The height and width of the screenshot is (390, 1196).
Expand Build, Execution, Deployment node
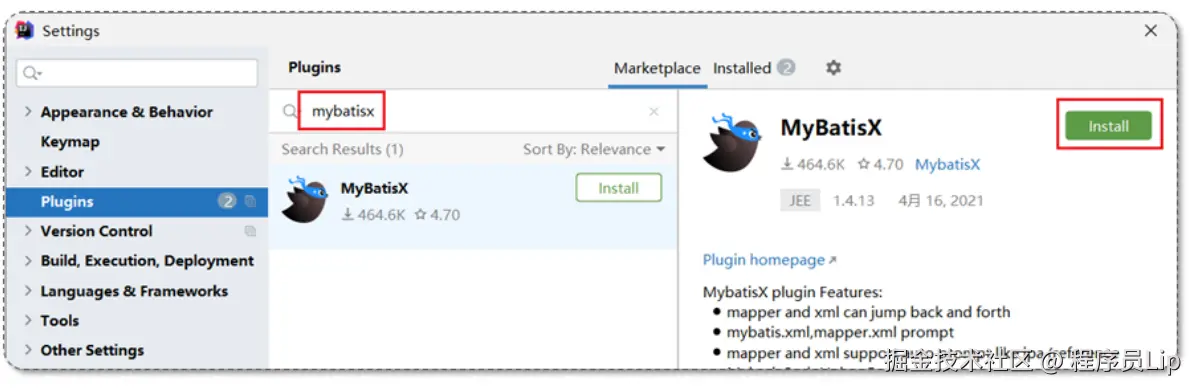coord(28,261)
